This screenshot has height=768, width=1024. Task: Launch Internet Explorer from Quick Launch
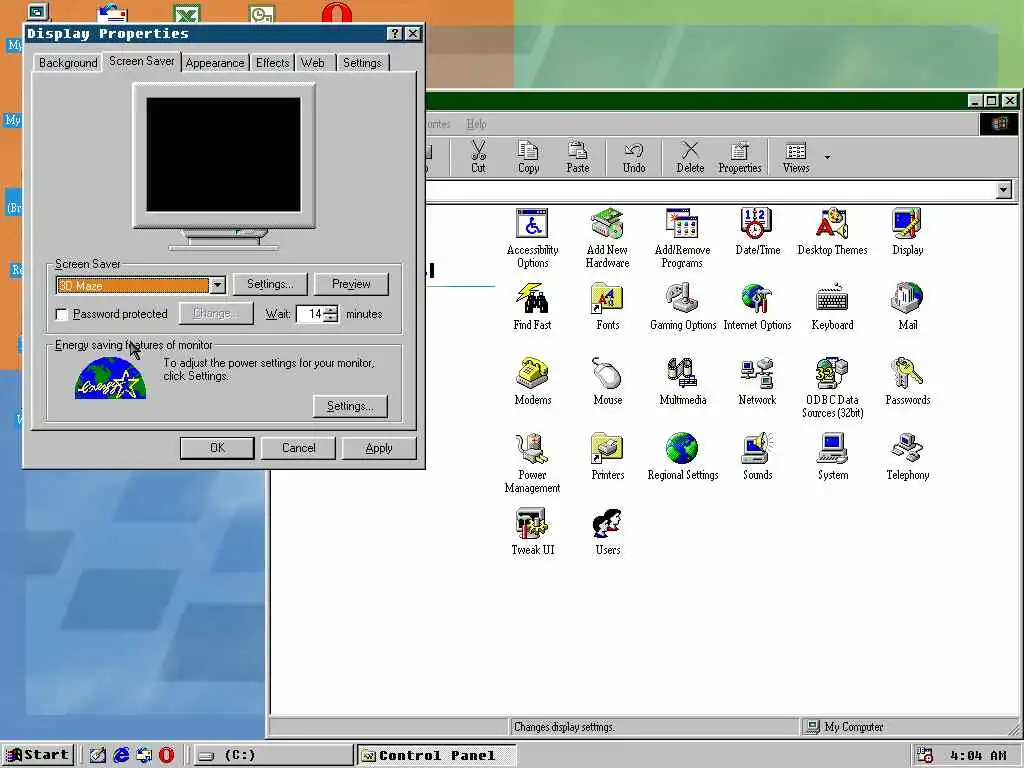click(121, 755)
